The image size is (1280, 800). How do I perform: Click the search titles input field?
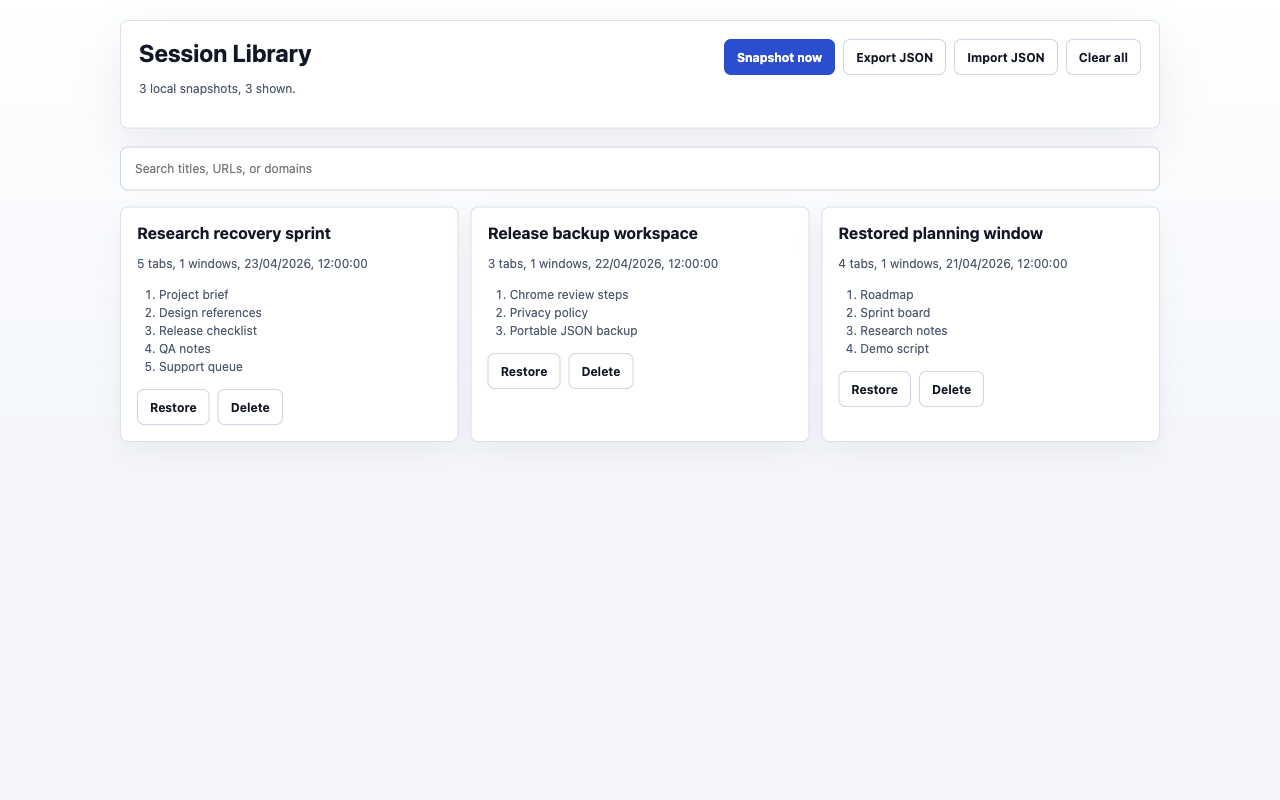coord(640,168)
